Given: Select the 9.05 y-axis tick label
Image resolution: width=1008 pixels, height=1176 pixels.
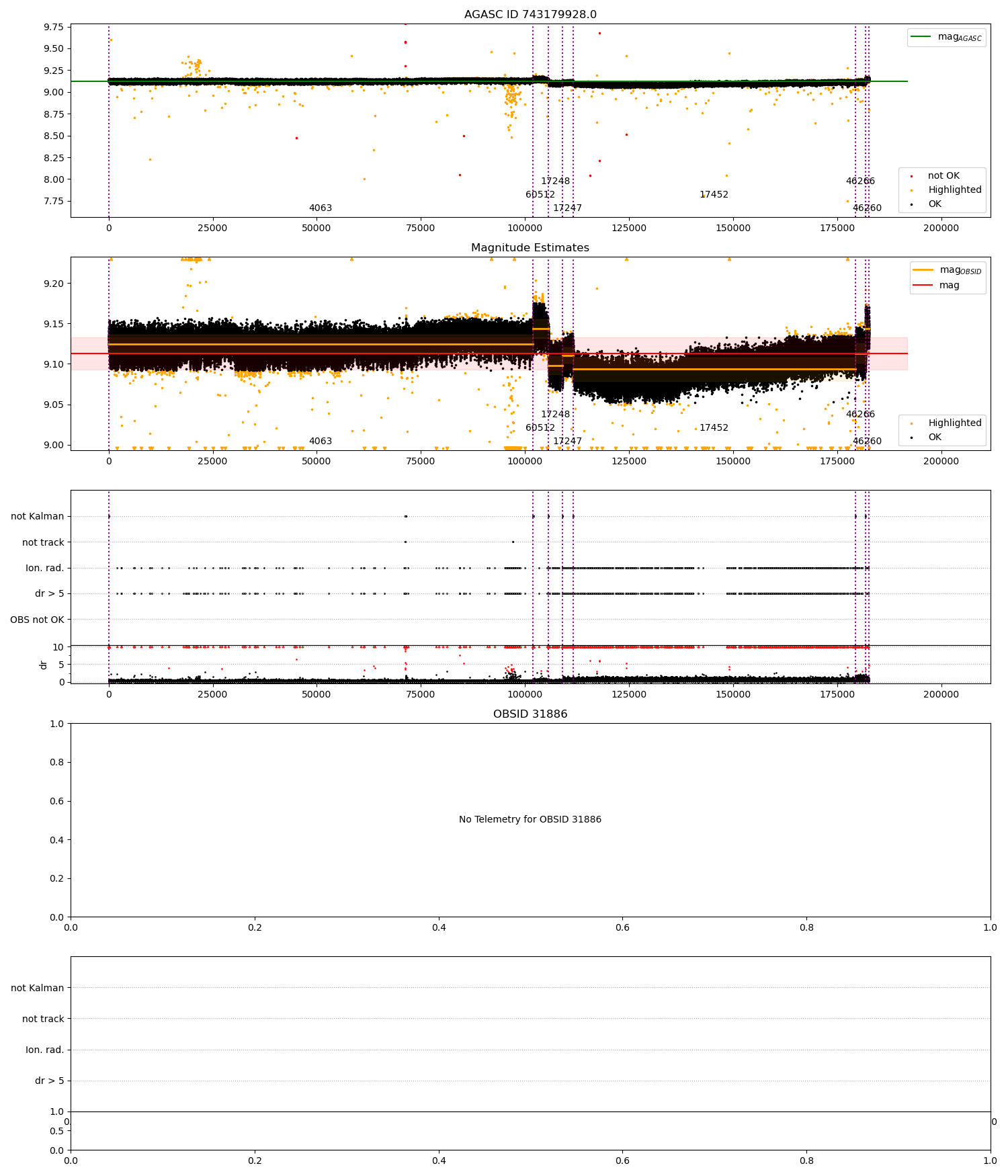Looking at the screenshot, I should [x=54, y=405].
